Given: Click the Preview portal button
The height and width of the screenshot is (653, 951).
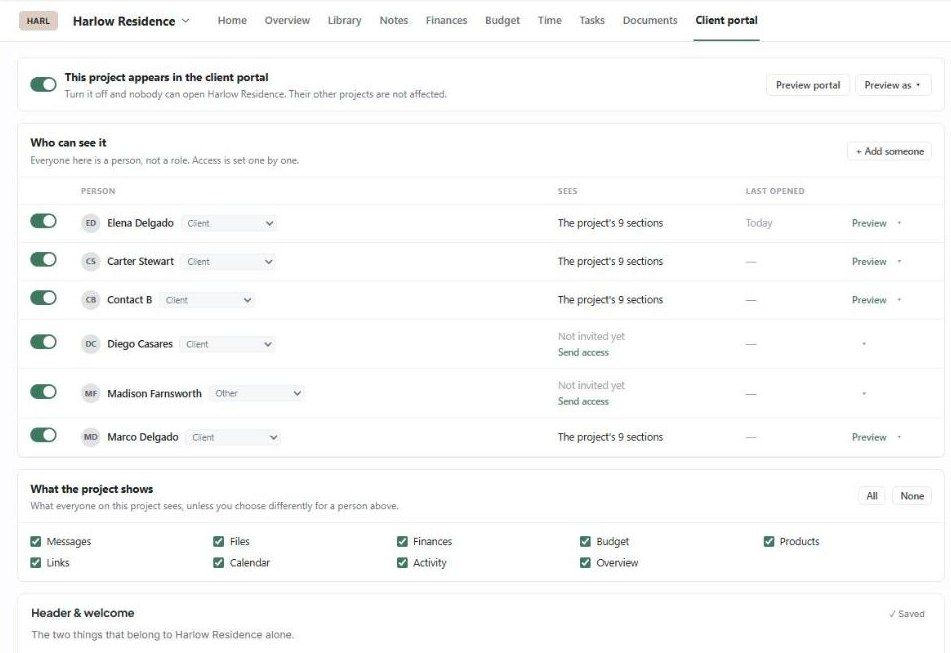Looking at the screenshot, I should click(x=808, y=85).
